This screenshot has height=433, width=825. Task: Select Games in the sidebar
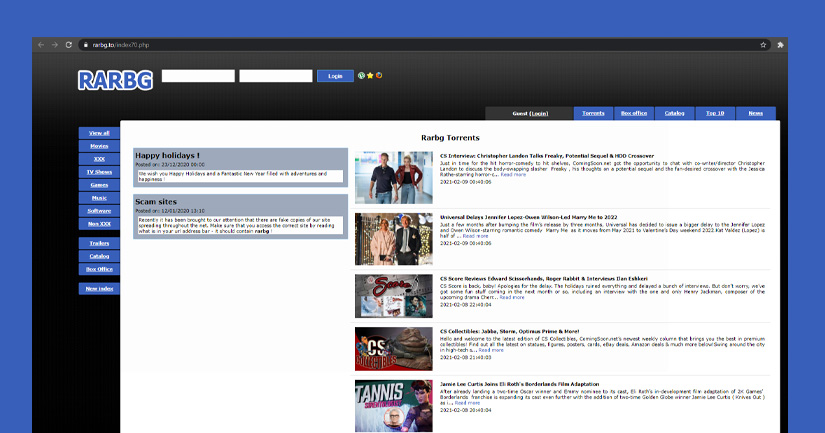(99, 185)
